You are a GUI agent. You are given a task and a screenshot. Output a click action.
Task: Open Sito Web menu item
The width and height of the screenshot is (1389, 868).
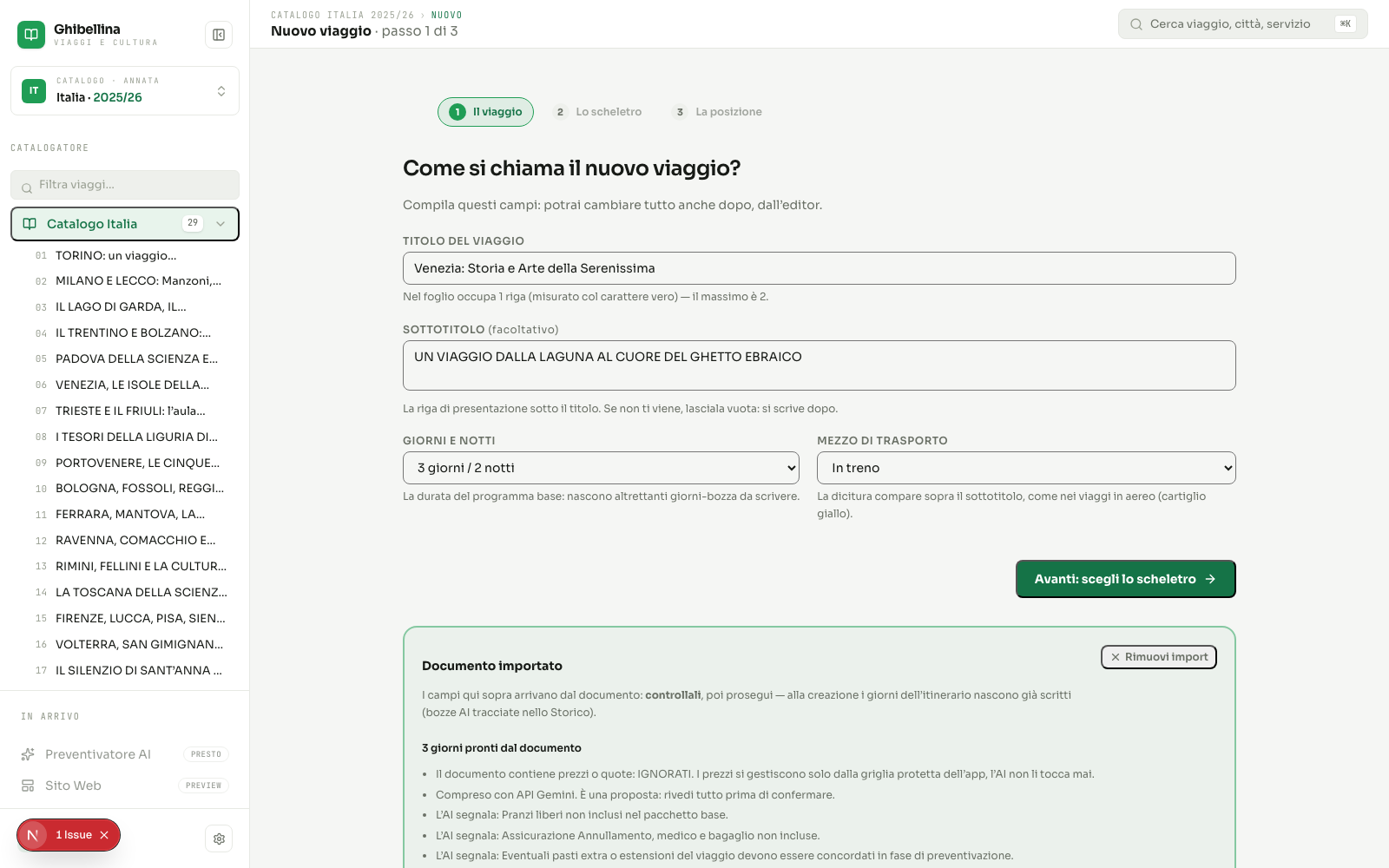pyautogui.click(x=125, y=786)
